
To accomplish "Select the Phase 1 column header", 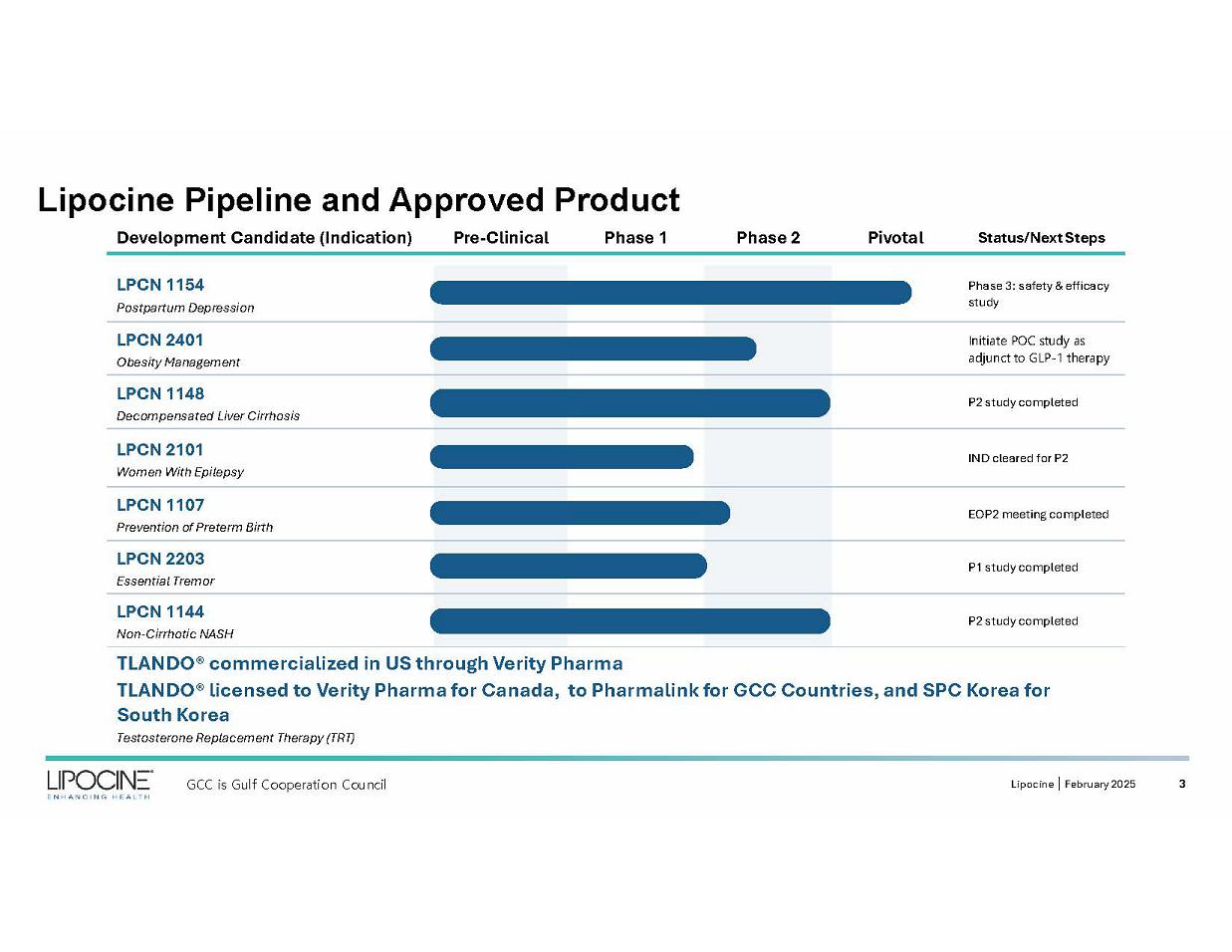I will click(x=635, y=237).
